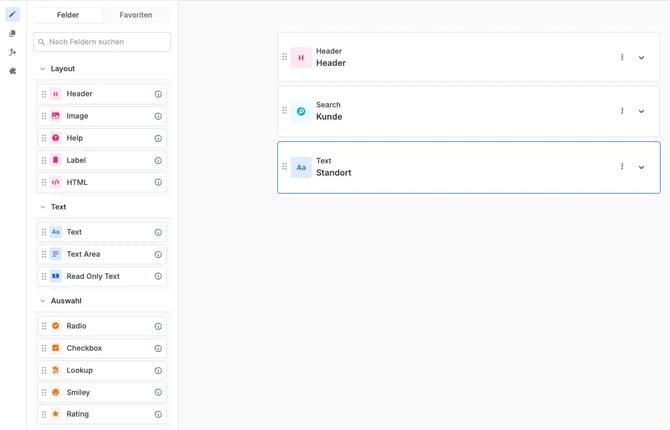The image size is (670, 430).
Task: Switch to the Favoriten tab
Action: point(136,15)
